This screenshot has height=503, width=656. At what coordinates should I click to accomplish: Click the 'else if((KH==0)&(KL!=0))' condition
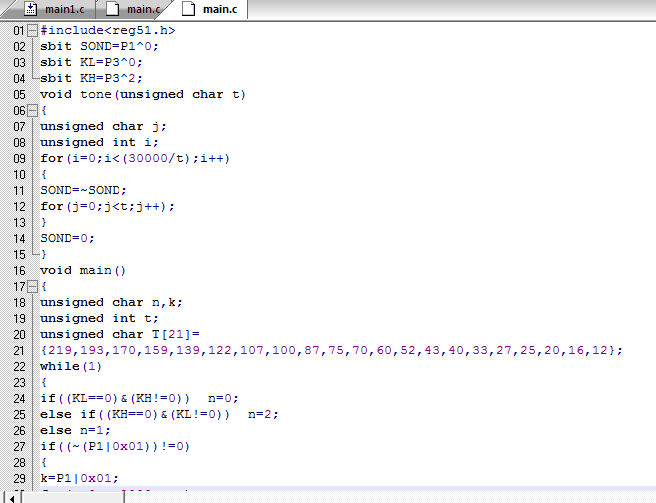pyautogui.click(x=135, y=414)
